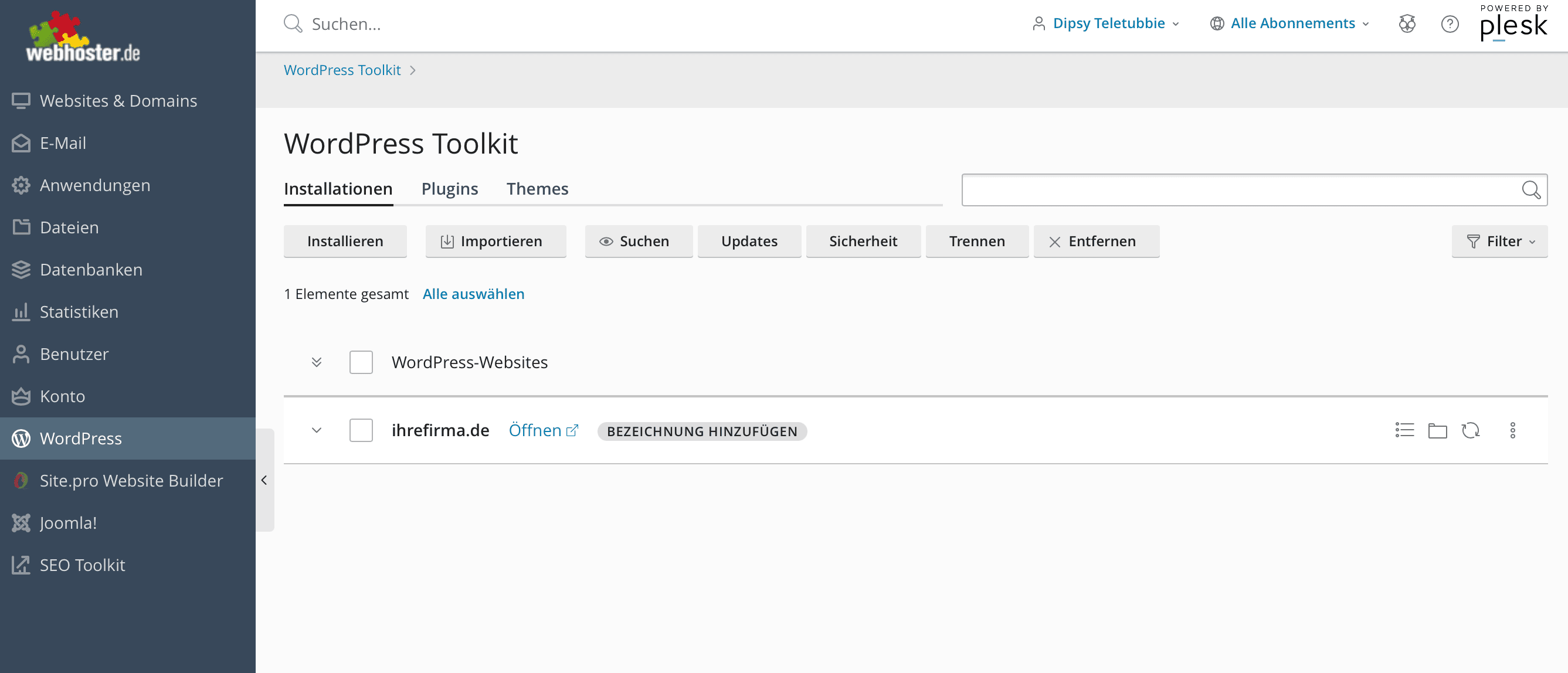Switch to the Plugins tab
The image size is (1568, 673).
tap(449, 189)
